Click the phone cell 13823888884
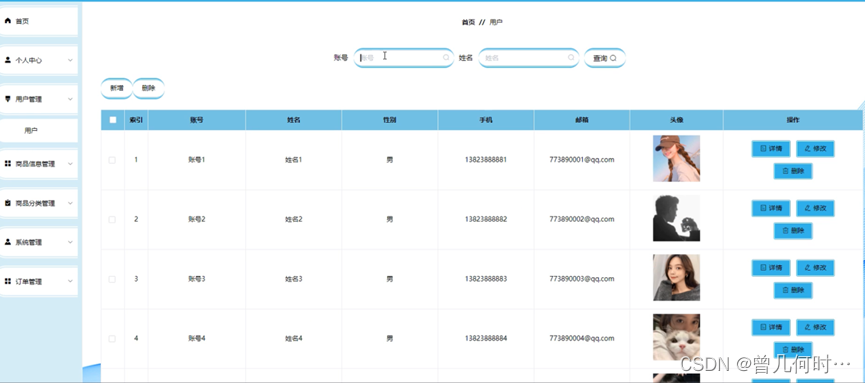Viewport: 865px width, 383px height. (x=485, y=338)
